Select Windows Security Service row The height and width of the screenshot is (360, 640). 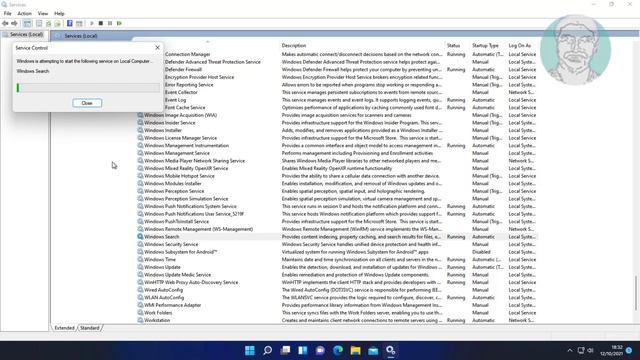[337, 244]
